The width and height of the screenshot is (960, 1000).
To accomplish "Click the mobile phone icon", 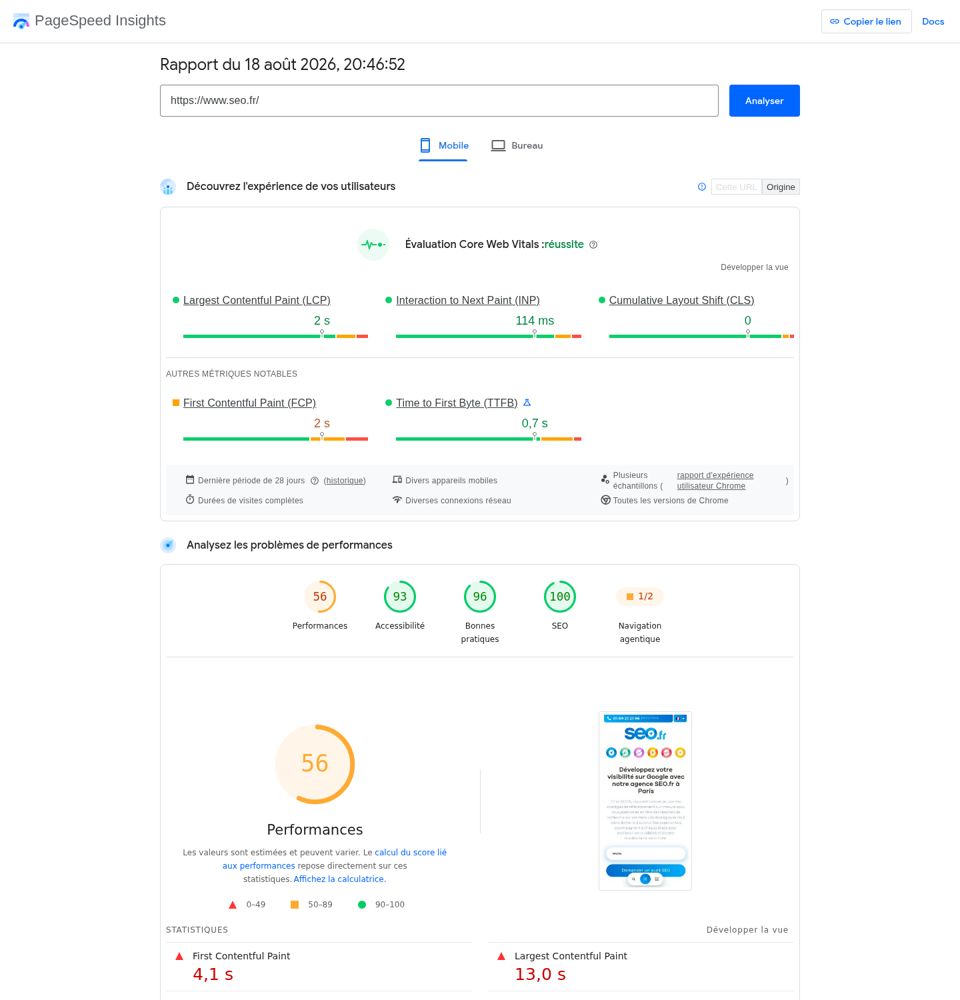I will pos(425,145).
